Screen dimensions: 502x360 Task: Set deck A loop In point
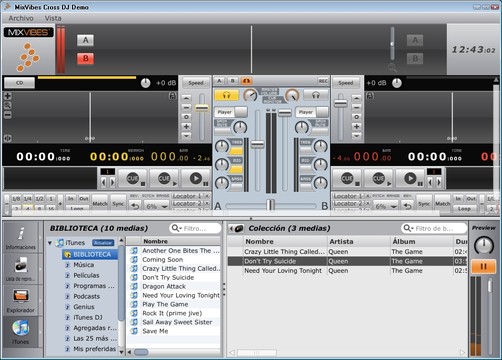coord(70,199)
